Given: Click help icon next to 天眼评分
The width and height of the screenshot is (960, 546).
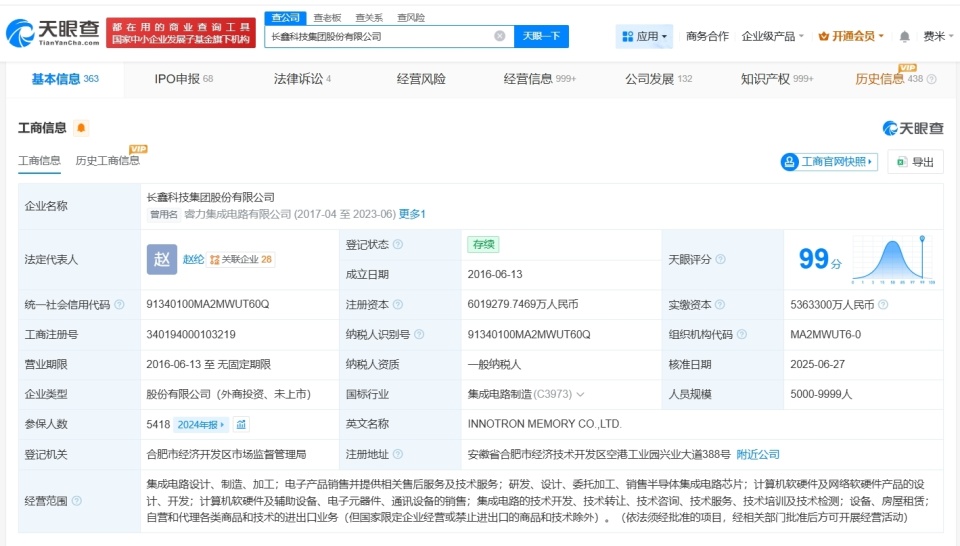Looking at the screenshot, I should click(x=721, y=260).
